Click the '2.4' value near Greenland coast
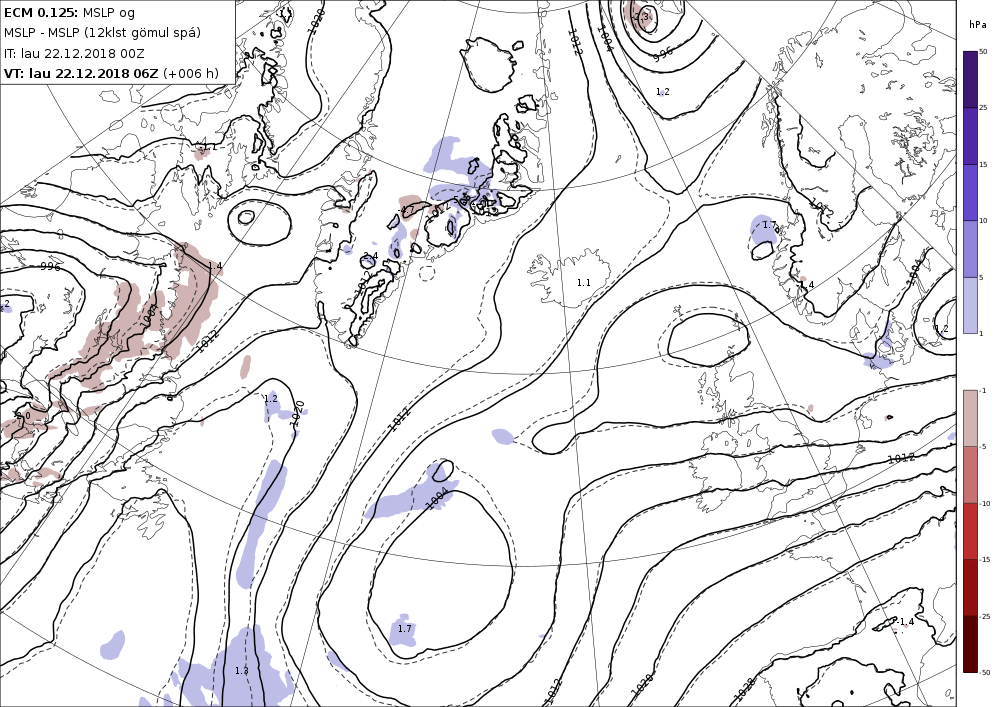Image resolution: width=1000 pixels, height=707 pixels. (x=371, y=256)
